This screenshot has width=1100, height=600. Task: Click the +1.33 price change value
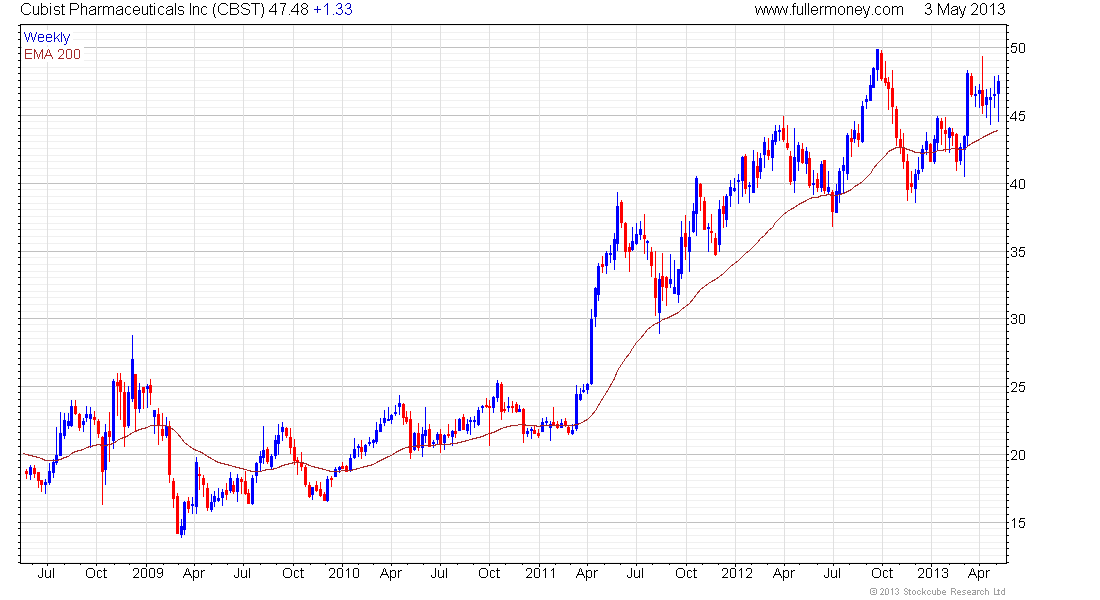coord(331,10)
